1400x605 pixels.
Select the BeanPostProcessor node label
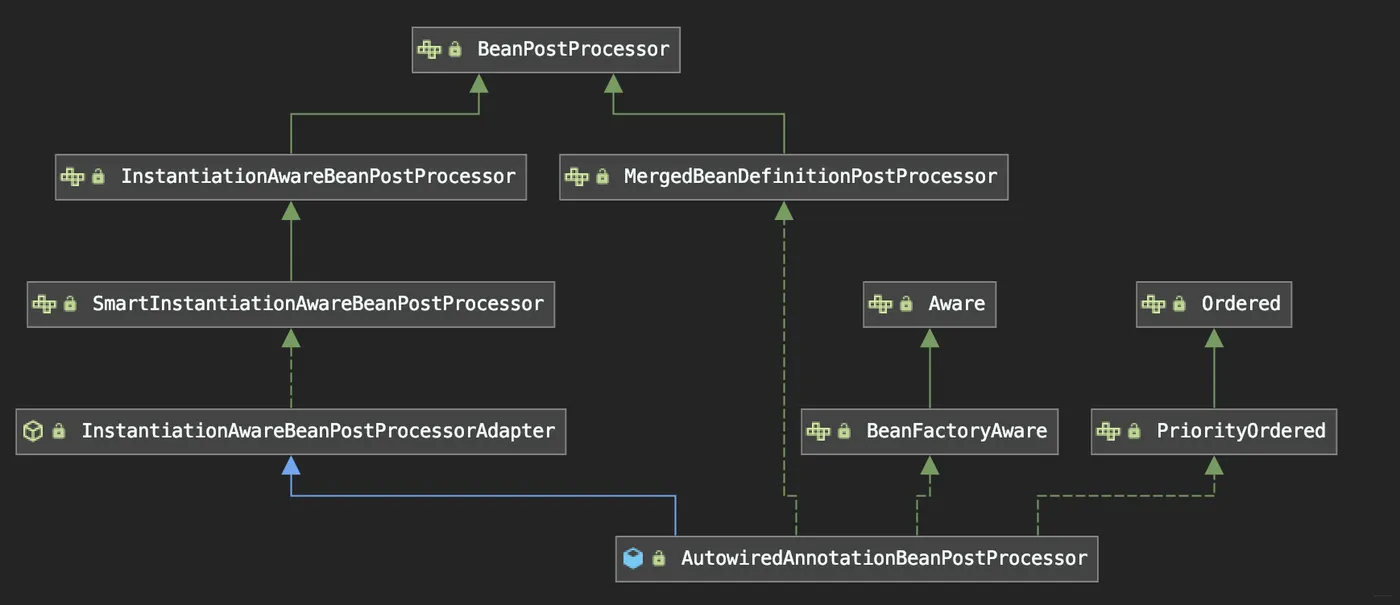tap(573, 49)
